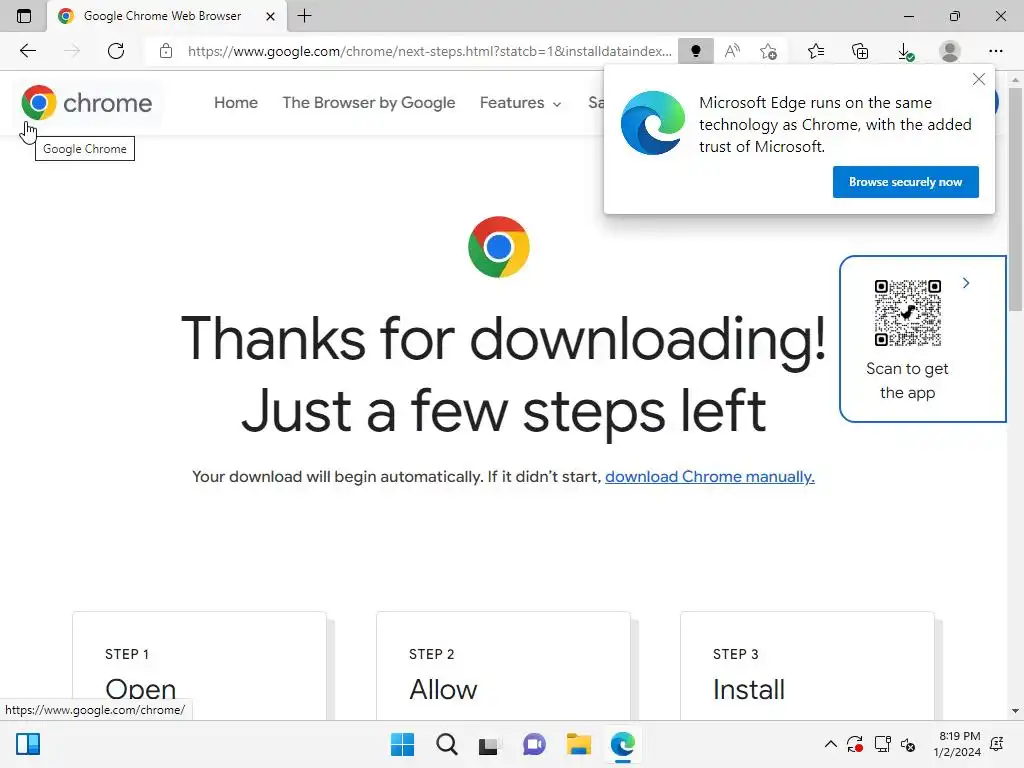The height and width of the screenshot is (768, 1024).
Task: Open the Favorites list icon
Action: (x=816, y=51)
